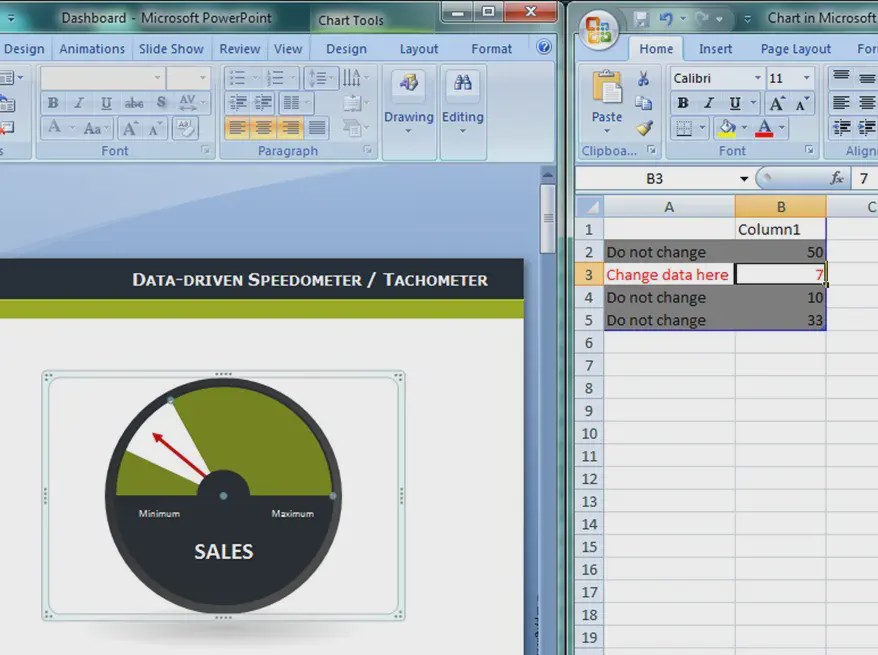Click the Paste button in Excel
This screenshot has height=655, width=878.
pyautogui.click(x=607, y=100)
